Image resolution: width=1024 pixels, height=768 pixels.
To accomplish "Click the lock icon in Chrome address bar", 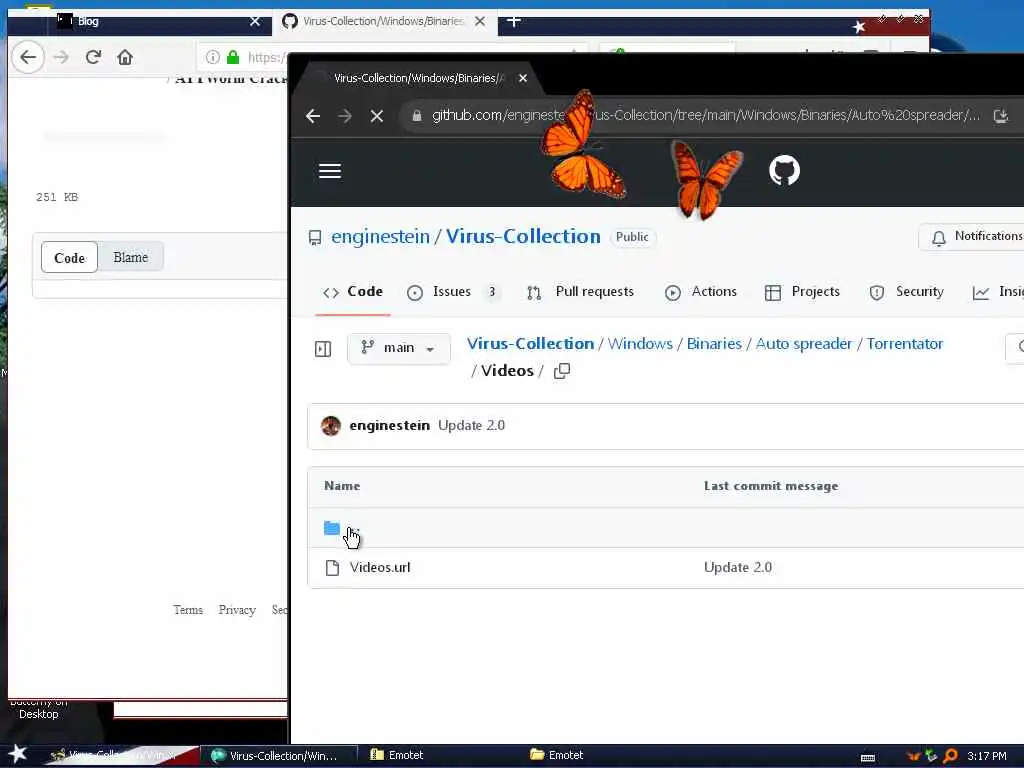I will click(x=417, y=116).
